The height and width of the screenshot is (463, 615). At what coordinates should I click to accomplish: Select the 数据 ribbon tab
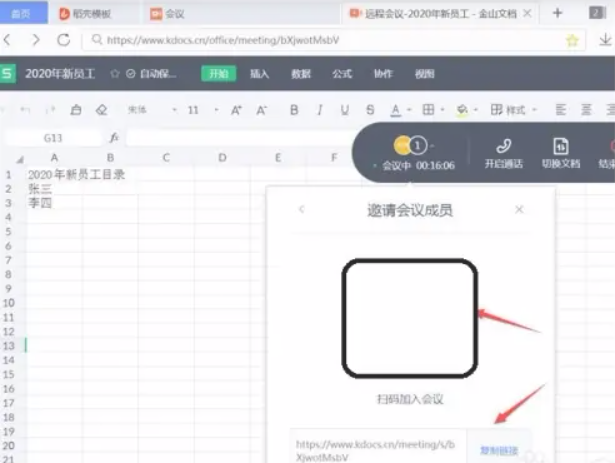coord(301,74)
